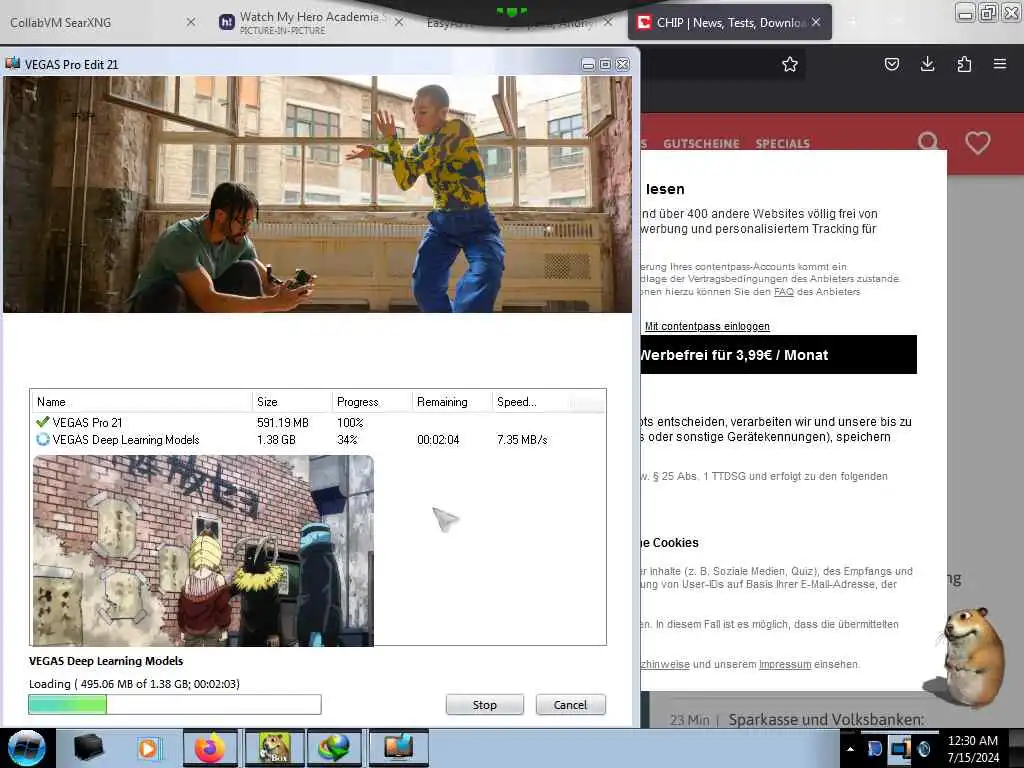Image resolution: width=1024 pixels, height=768 pixels.
Task: Close the Watch My Hero Academia tab
Action: (x=399, y=22)
